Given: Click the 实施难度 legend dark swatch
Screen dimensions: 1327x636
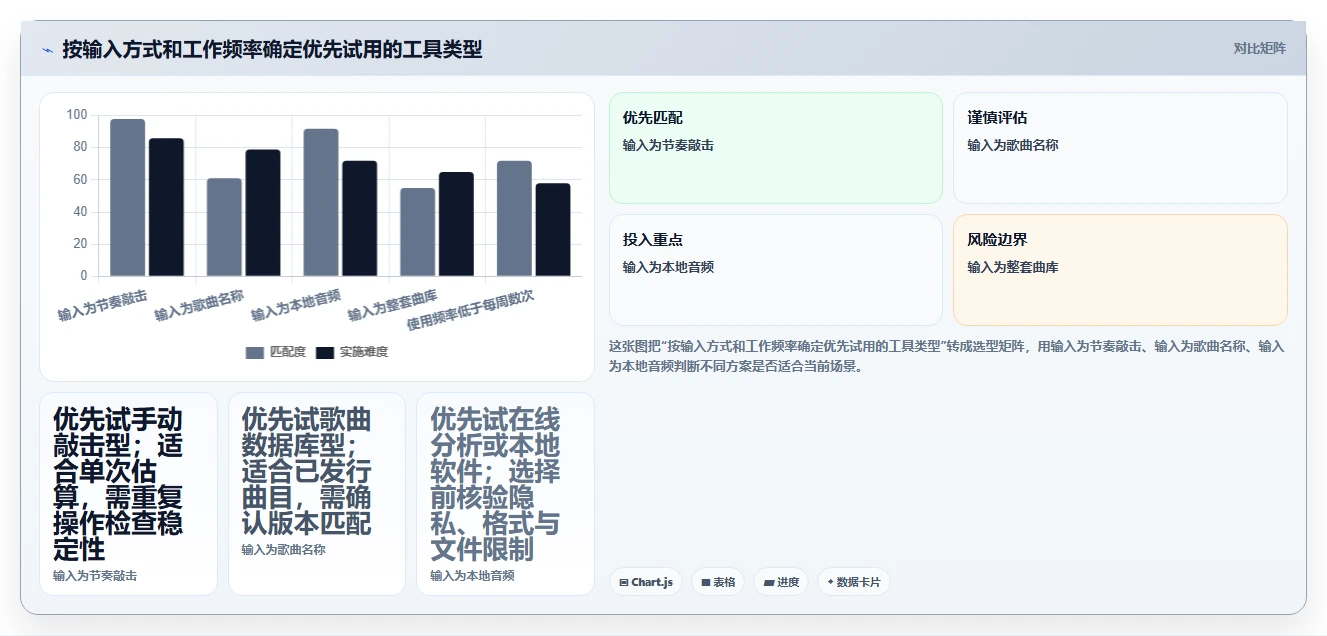Looking at the screenshot, I should click(x=325, y=352).
